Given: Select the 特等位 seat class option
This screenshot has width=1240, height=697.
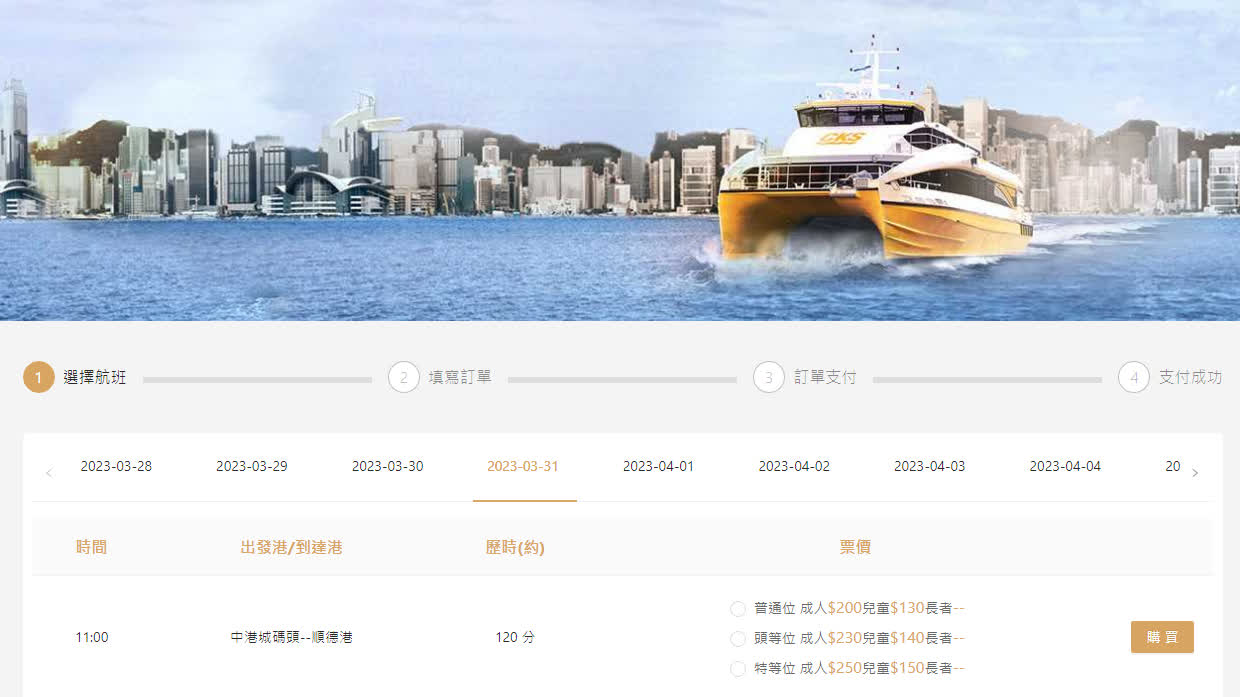Looking at the screenshot, I should tap(738, 669).
